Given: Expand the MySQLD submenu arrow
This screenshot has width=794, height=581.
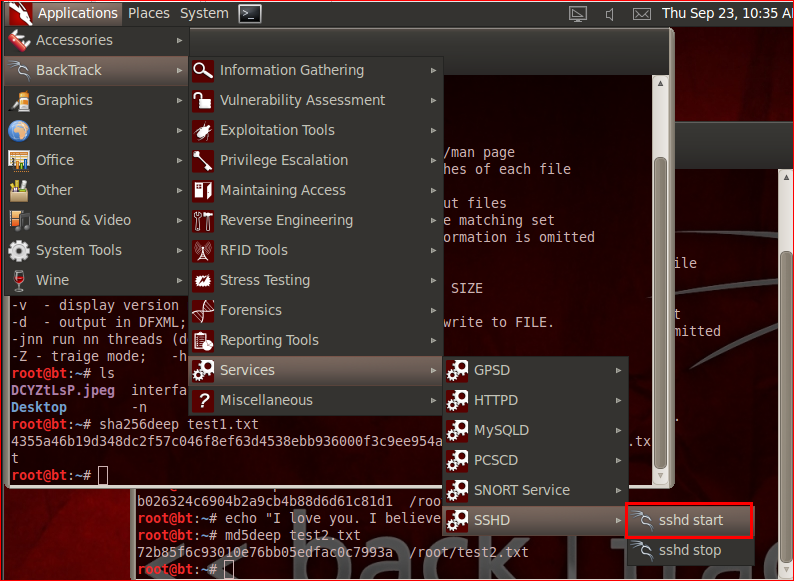Looking at the screenshot, I should point(619,430).
